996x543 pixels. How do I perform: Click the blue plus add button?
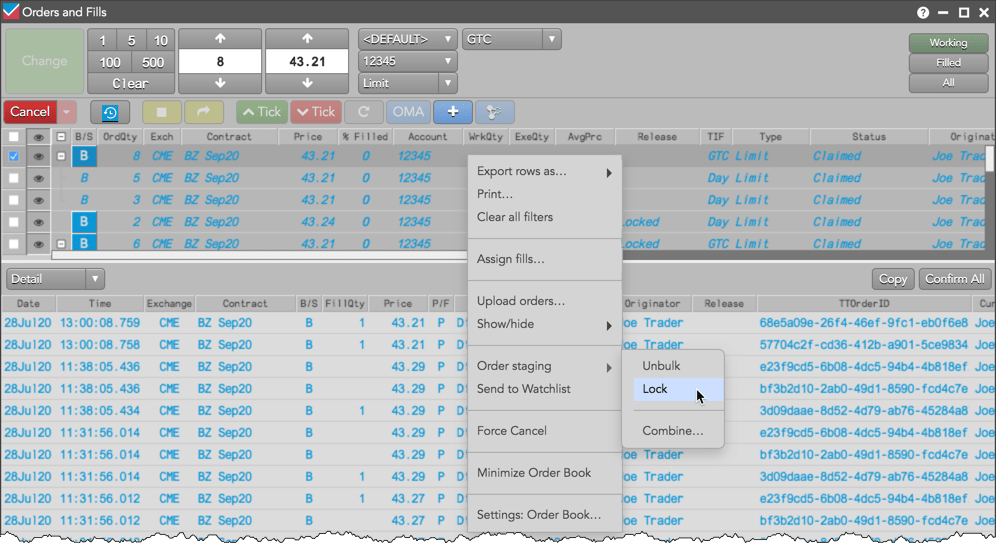pos(453,112)
